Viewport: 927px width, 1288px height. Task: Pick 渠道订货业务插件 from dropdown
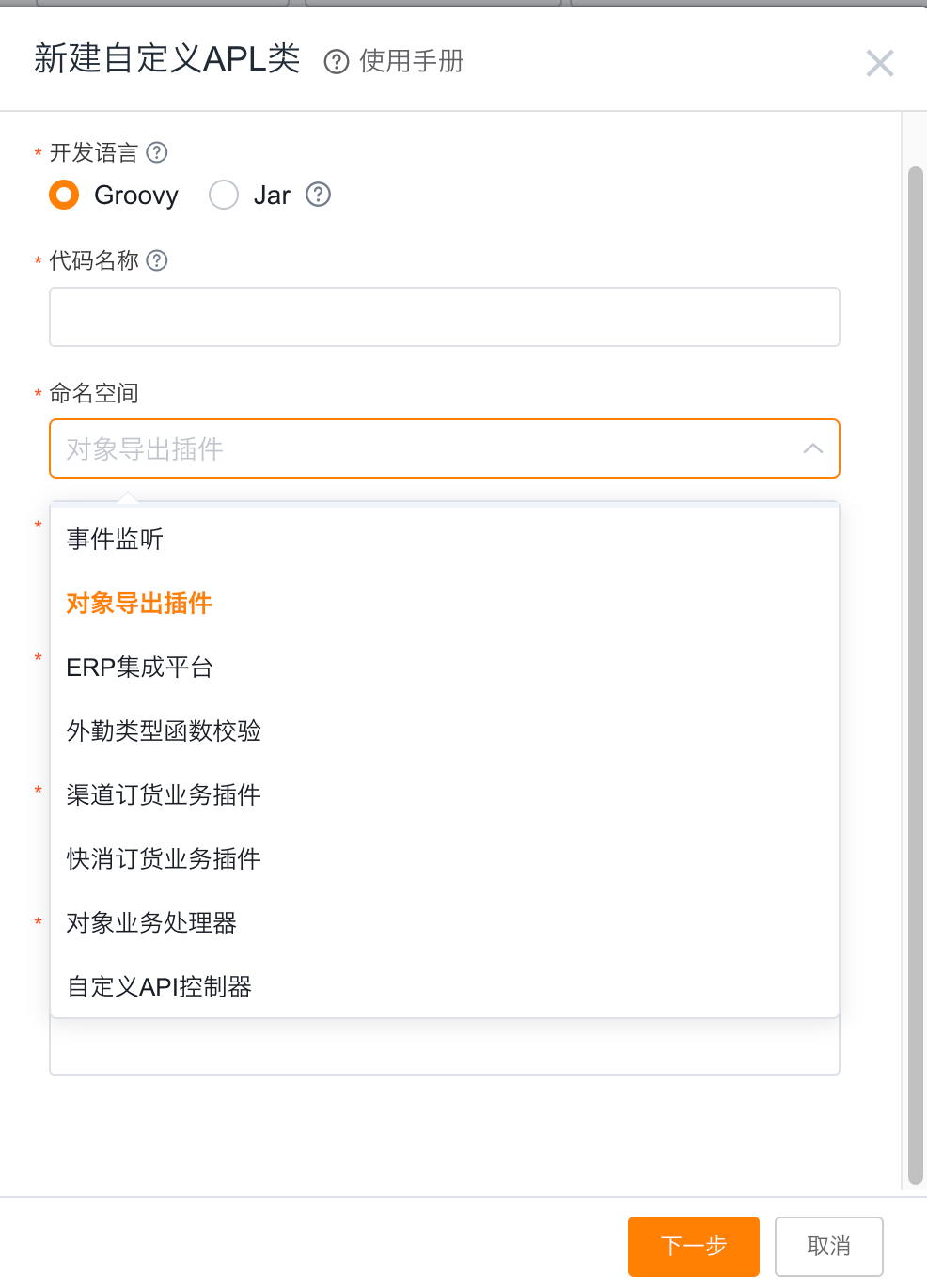pos(164,795)
